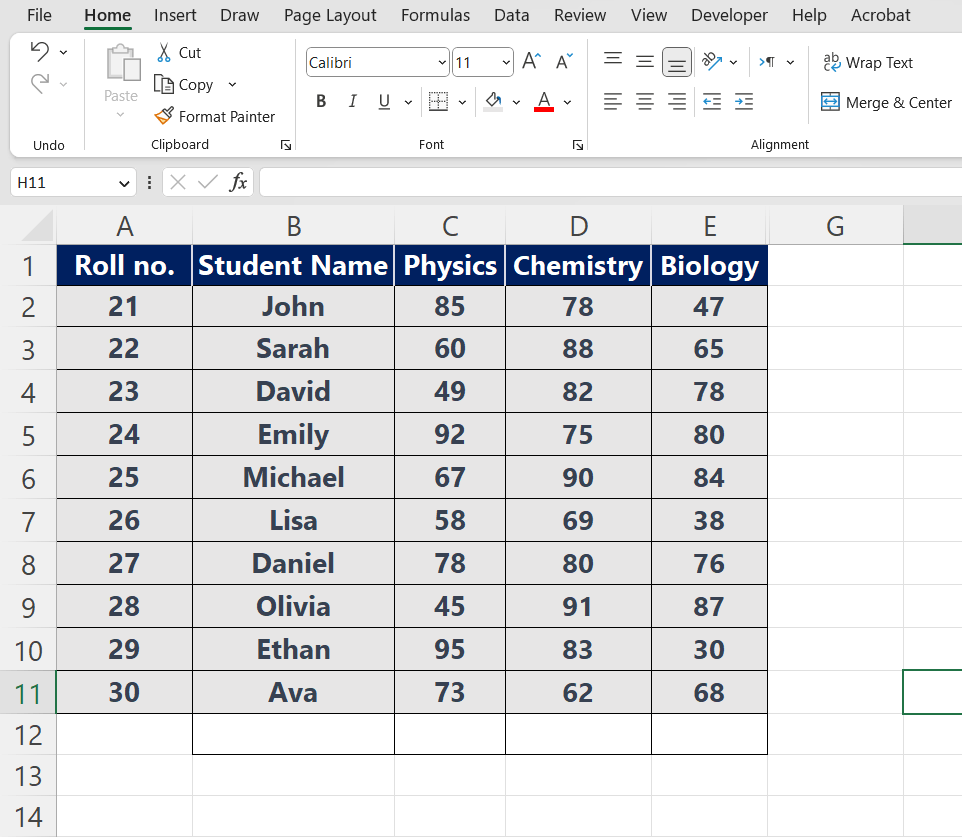Open the Developer tab
The image size is (962, 837).
point(729,15)
